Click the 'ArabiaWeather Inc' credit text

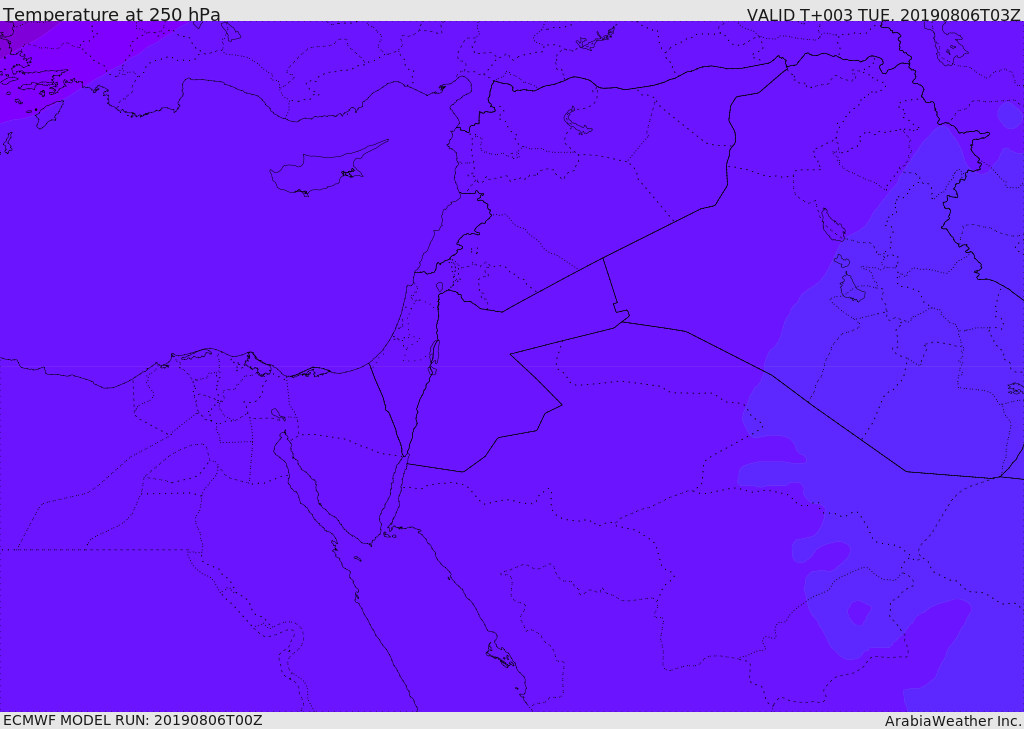click(952, 721)
